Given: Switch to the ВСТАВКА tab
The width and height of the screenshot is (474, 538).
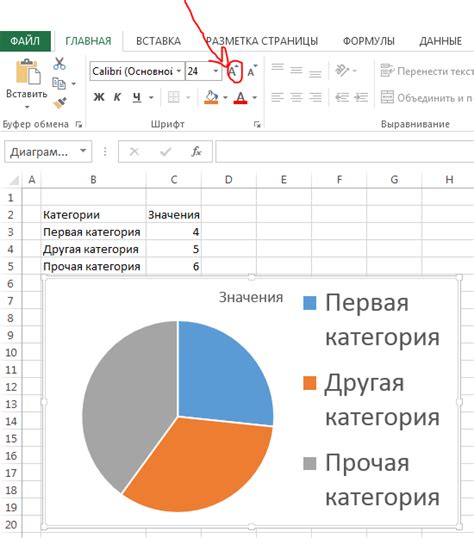Looking at the screenshot, I should click(159, 41).
